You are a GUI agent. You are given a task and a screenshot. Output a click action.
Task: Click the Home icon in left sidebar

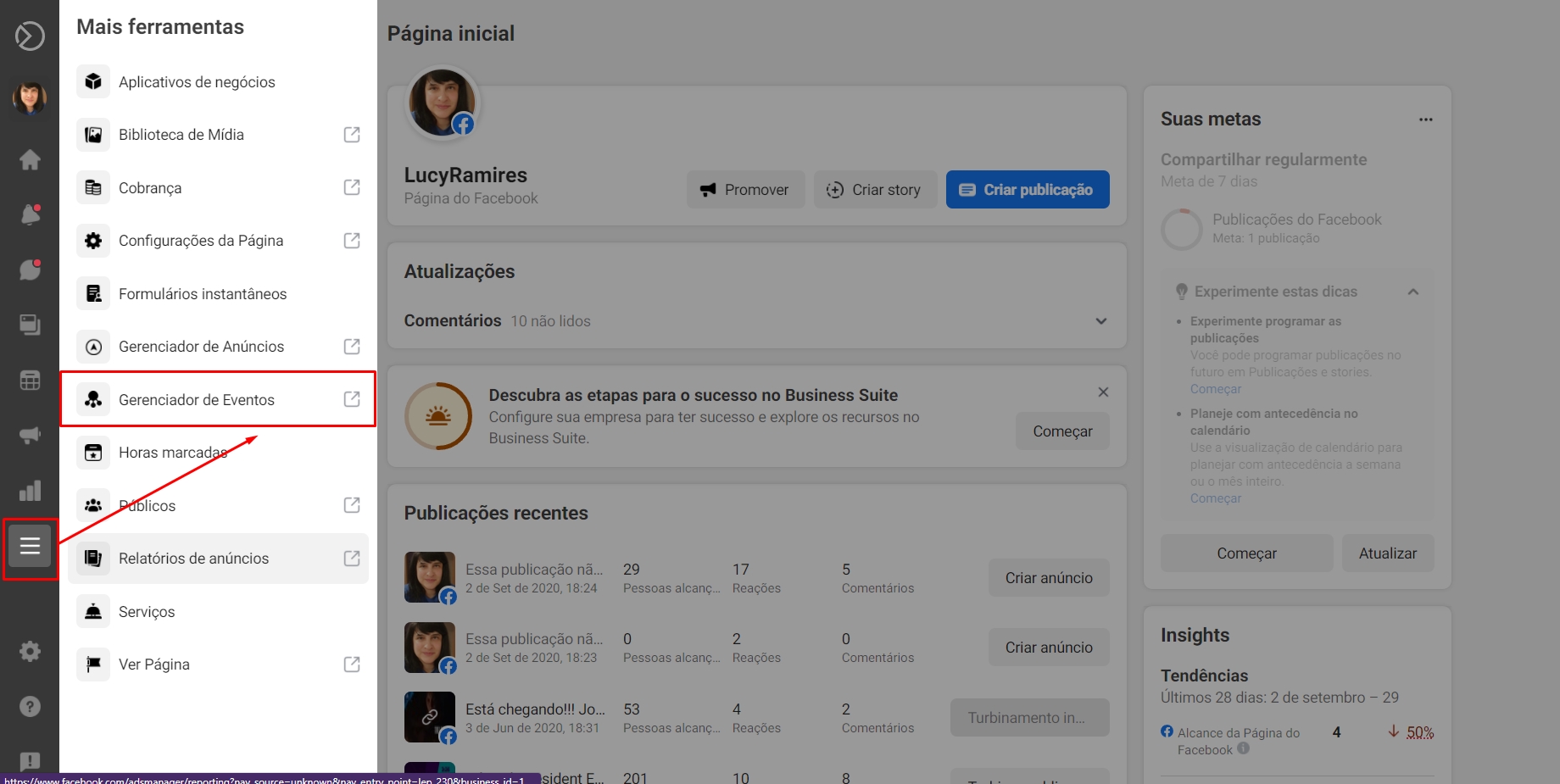click(30, 159)
